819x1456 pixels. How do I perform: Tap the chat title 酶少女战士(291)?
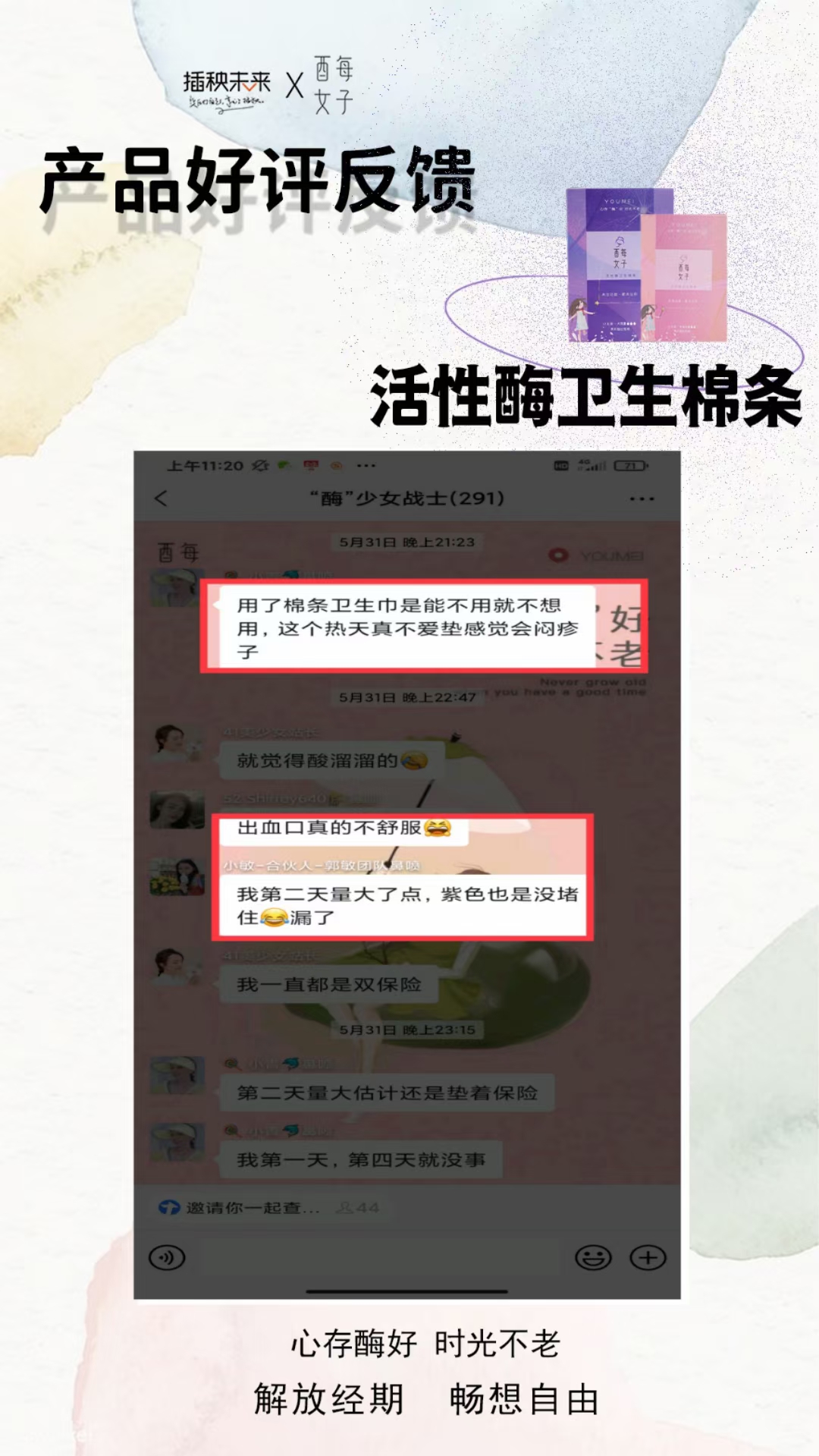click(407, 498)
